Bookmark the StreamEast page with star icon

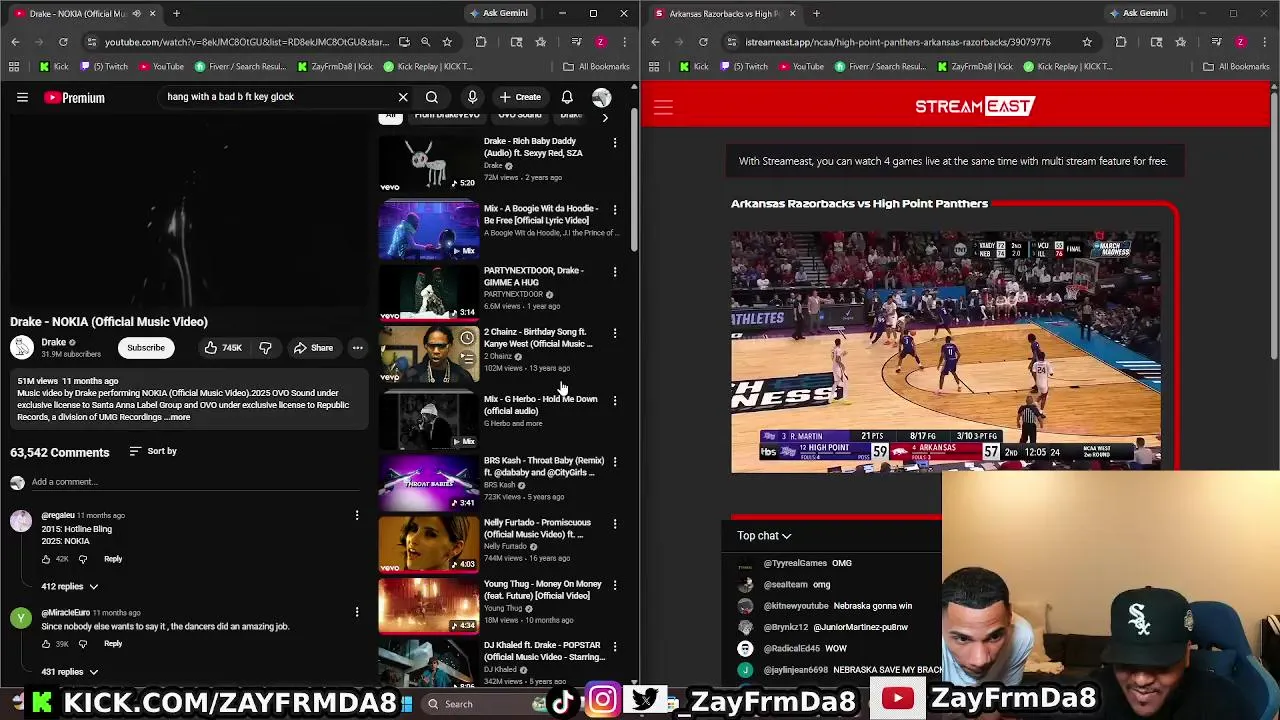click(1087, 42)
